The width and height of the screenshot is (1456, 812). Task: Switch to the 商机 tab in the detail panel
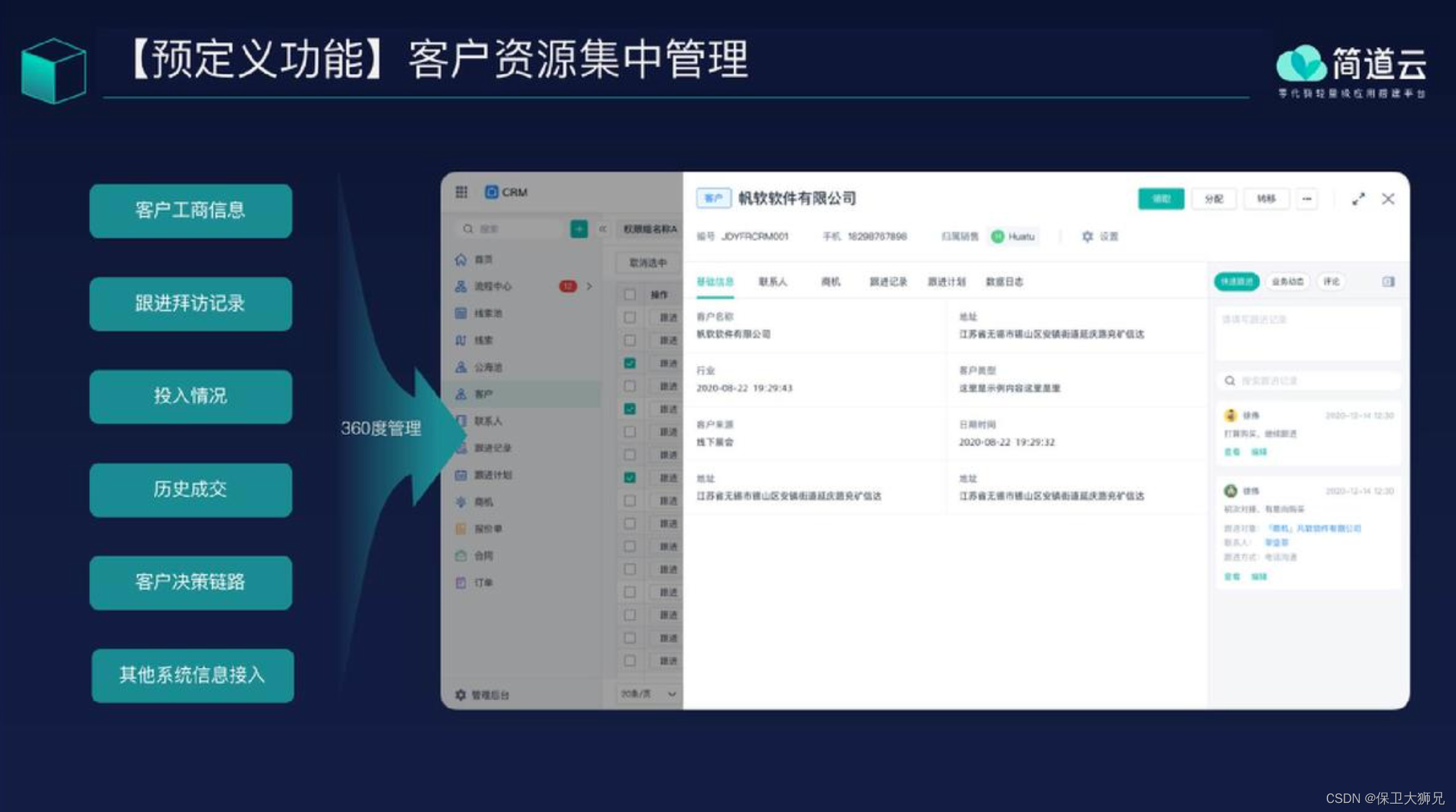coord(830,282)
